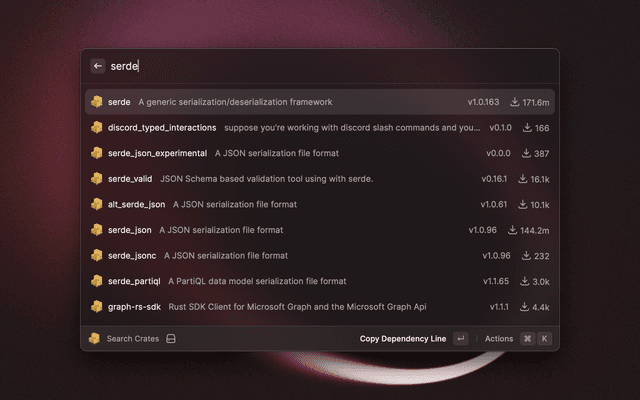640x400 pixels.
Task: Click the download icon for serde_json
Action: pyautogui.click(x=513, y=230)
